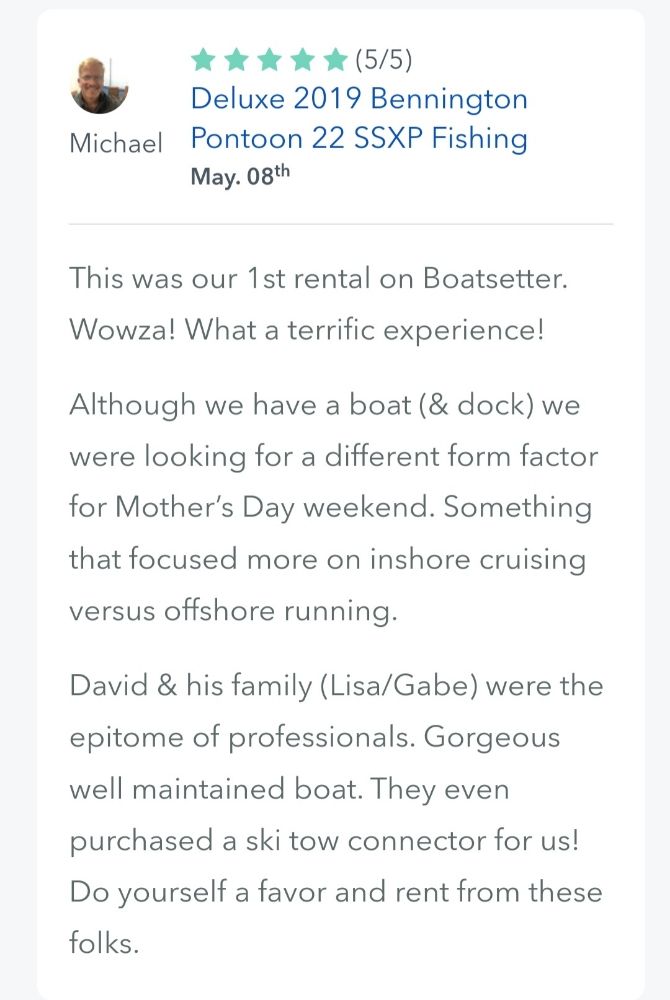Click the (5/5) rating score
This screenshot has width=670, height=1000.
[384, 59]
